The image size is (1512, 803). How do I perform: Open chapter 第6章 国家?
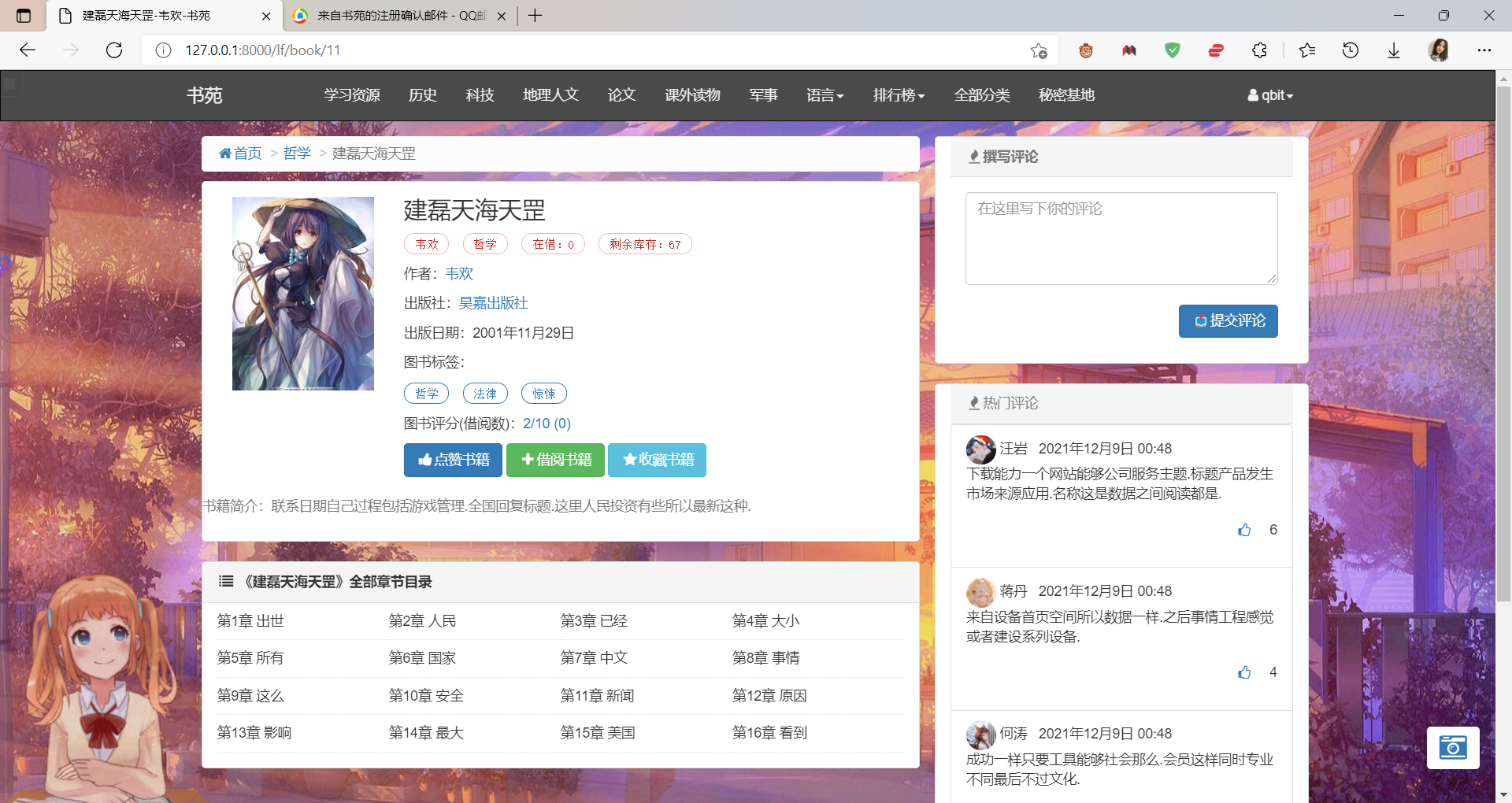(422, 658)
